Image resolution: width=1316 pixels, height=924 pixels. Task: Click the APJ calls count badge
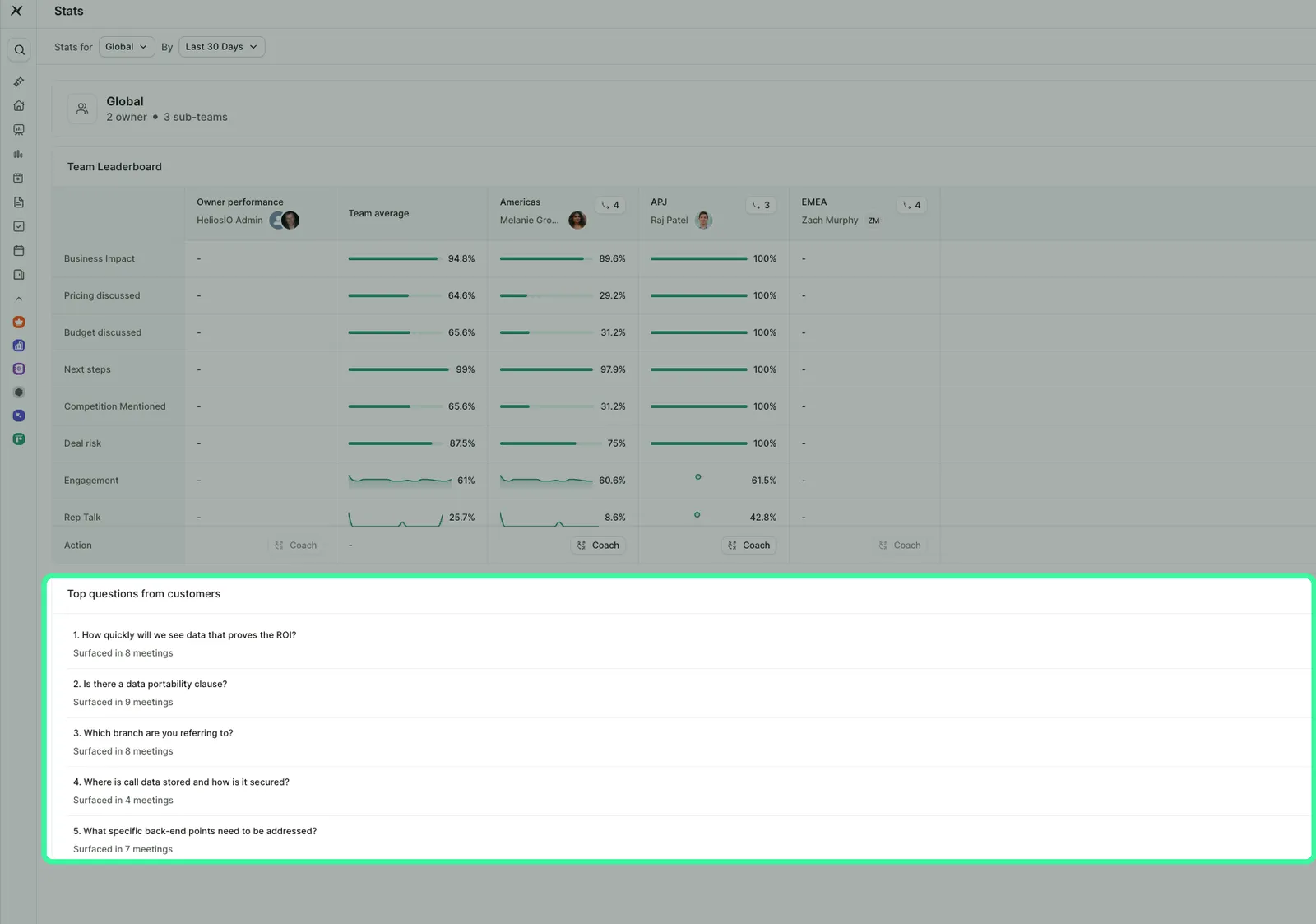tap(762, 205)
